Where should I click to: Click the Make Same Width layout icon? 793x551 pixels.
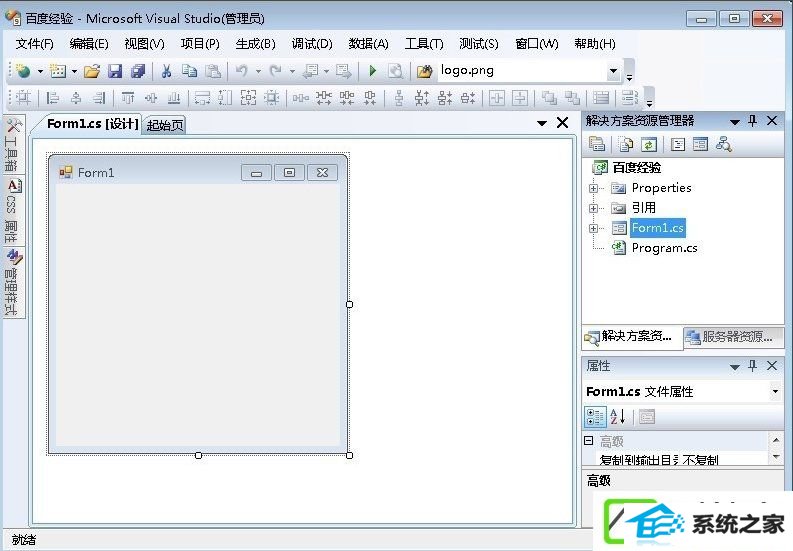[x=202, y=98]
